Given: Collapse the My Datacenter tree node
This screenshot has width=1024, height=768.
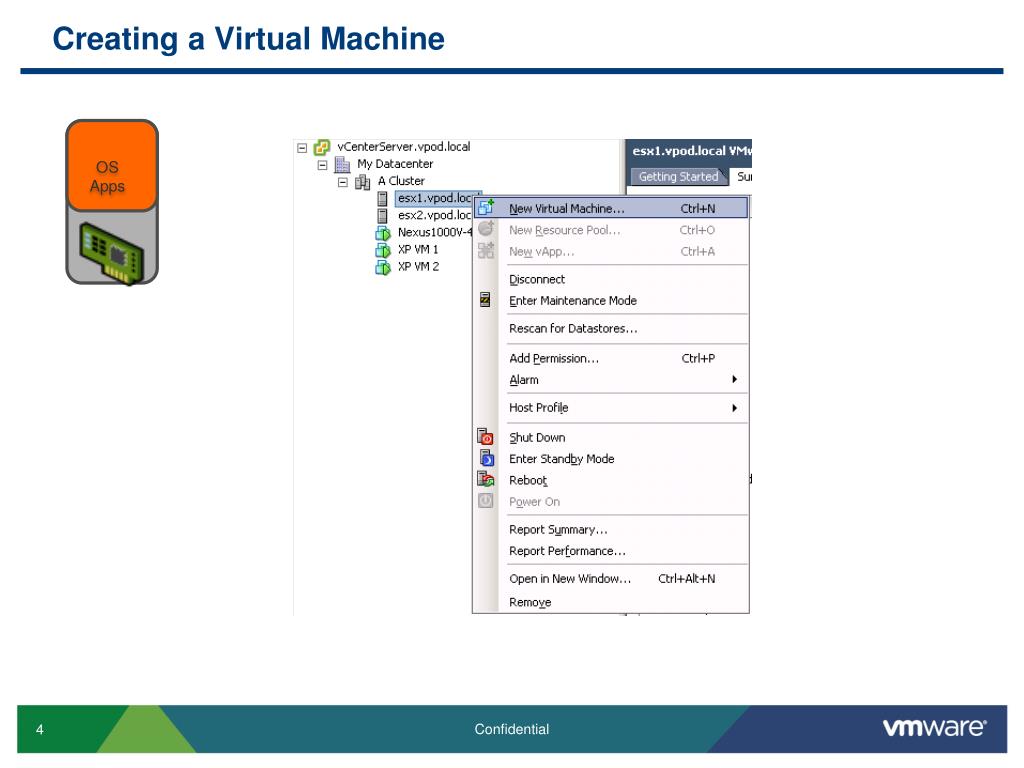Looking at the screenshot, I should pyautogui.click(x=322, y=165).
